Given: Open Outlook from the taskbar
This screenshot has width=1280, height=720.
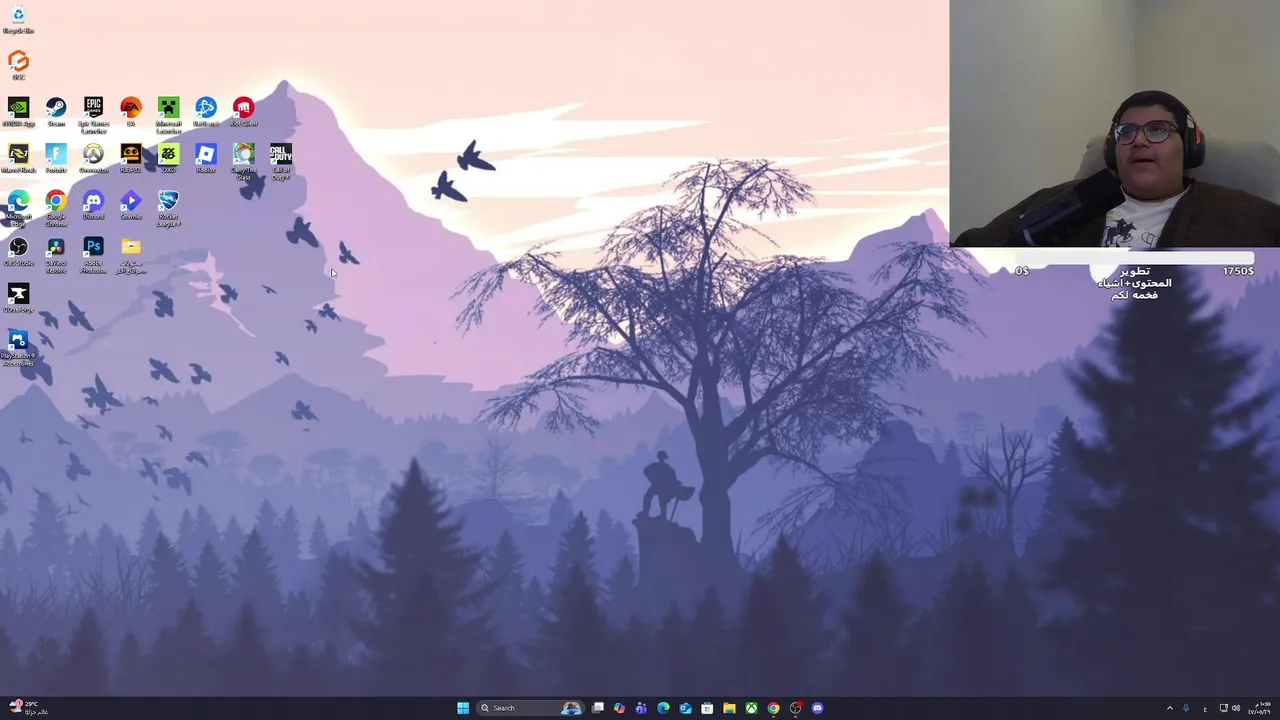Looking at the screenshot, I should click(685, 708).
